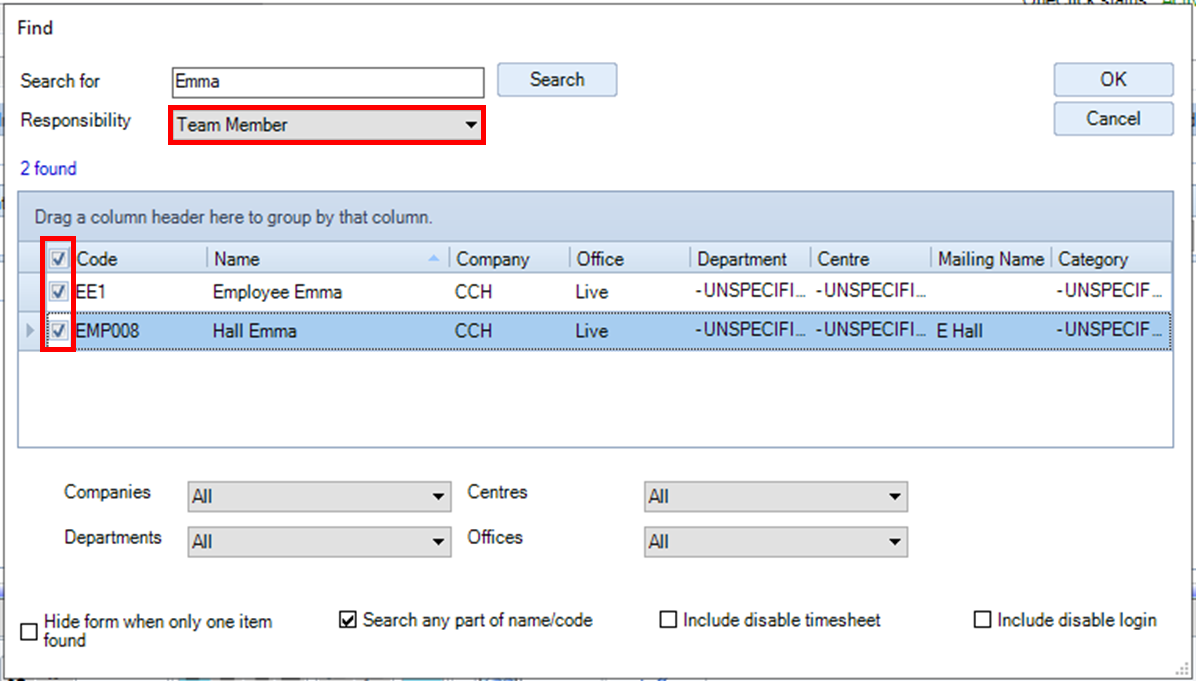Toggle the select-all checkbox in header
Image resolution: width=1196 pixels, height=681 pixels.
(x=58, y=259)
